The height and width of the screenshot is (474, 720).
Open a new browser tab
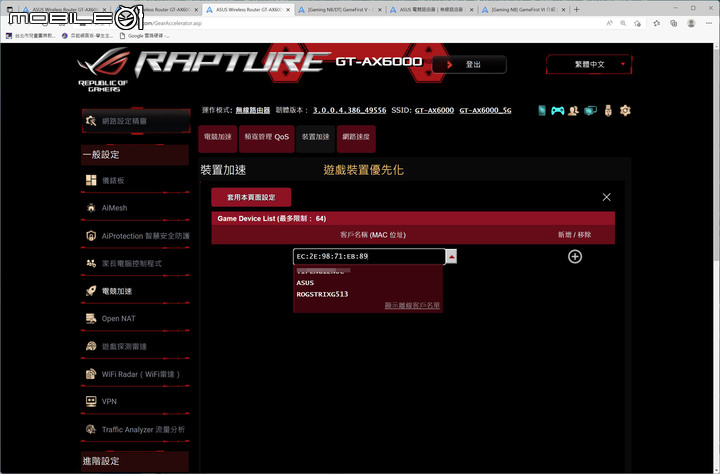[x=577, y=9]
